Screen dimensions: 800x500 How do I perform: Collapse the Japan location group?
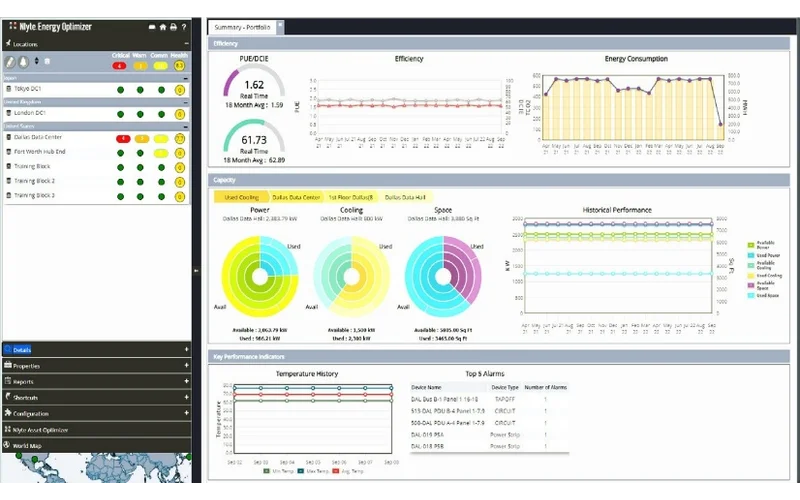[186, 78]
